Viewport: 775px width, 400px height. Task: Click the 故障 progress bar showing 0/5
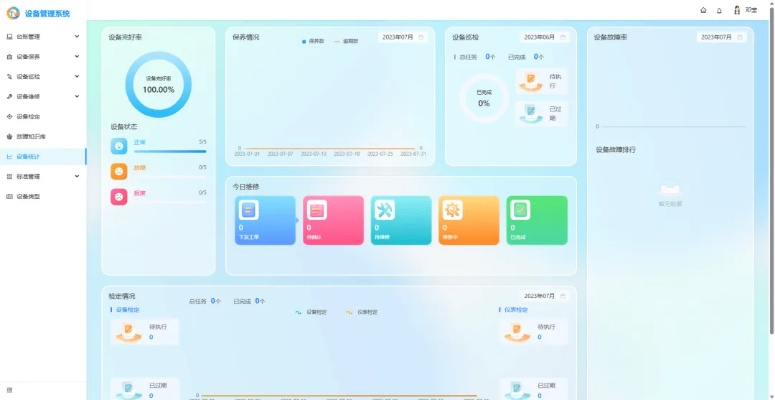pos(170,177)
